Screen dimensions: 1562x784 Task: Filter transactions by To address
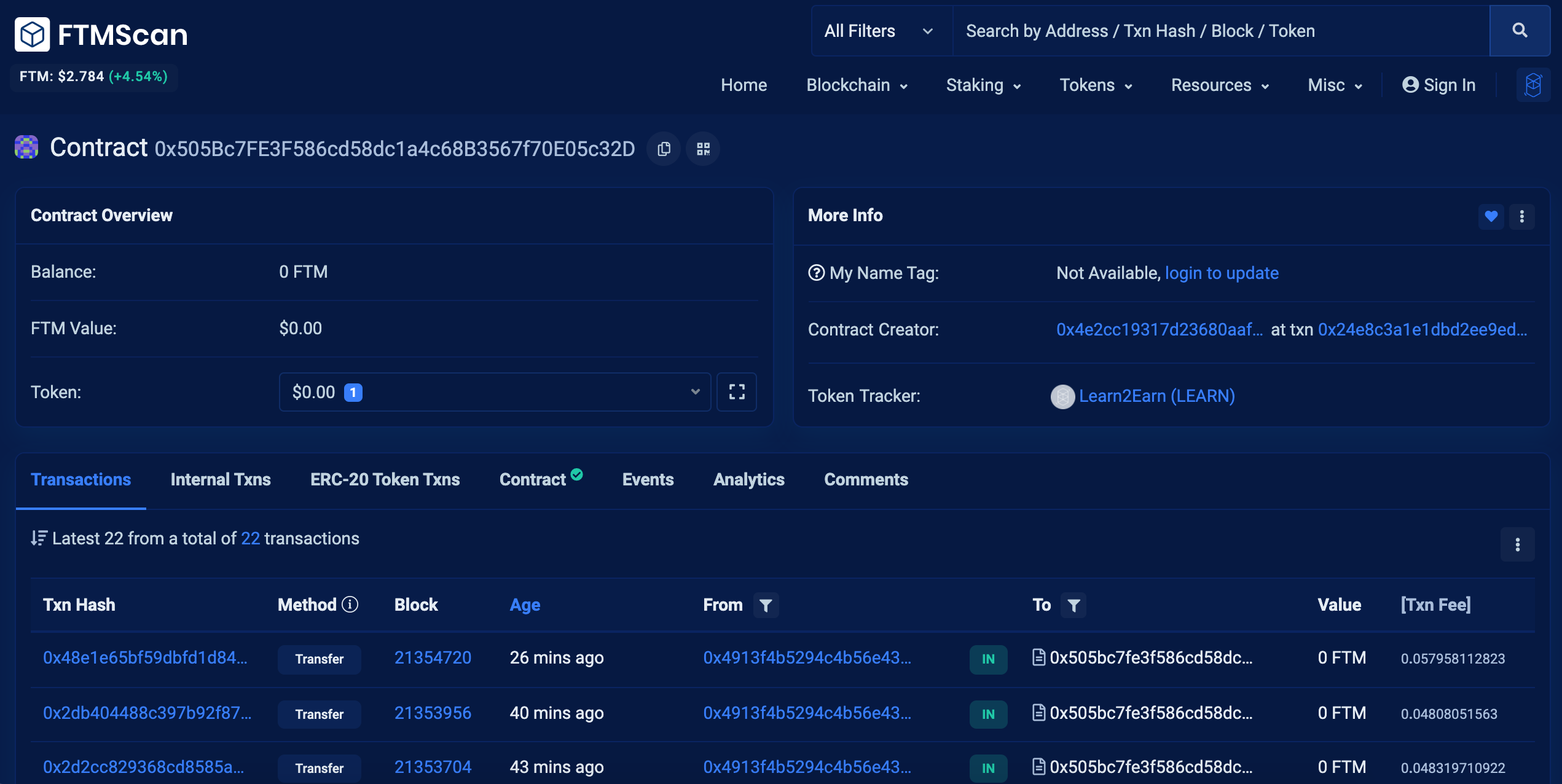coord(1073,605)
